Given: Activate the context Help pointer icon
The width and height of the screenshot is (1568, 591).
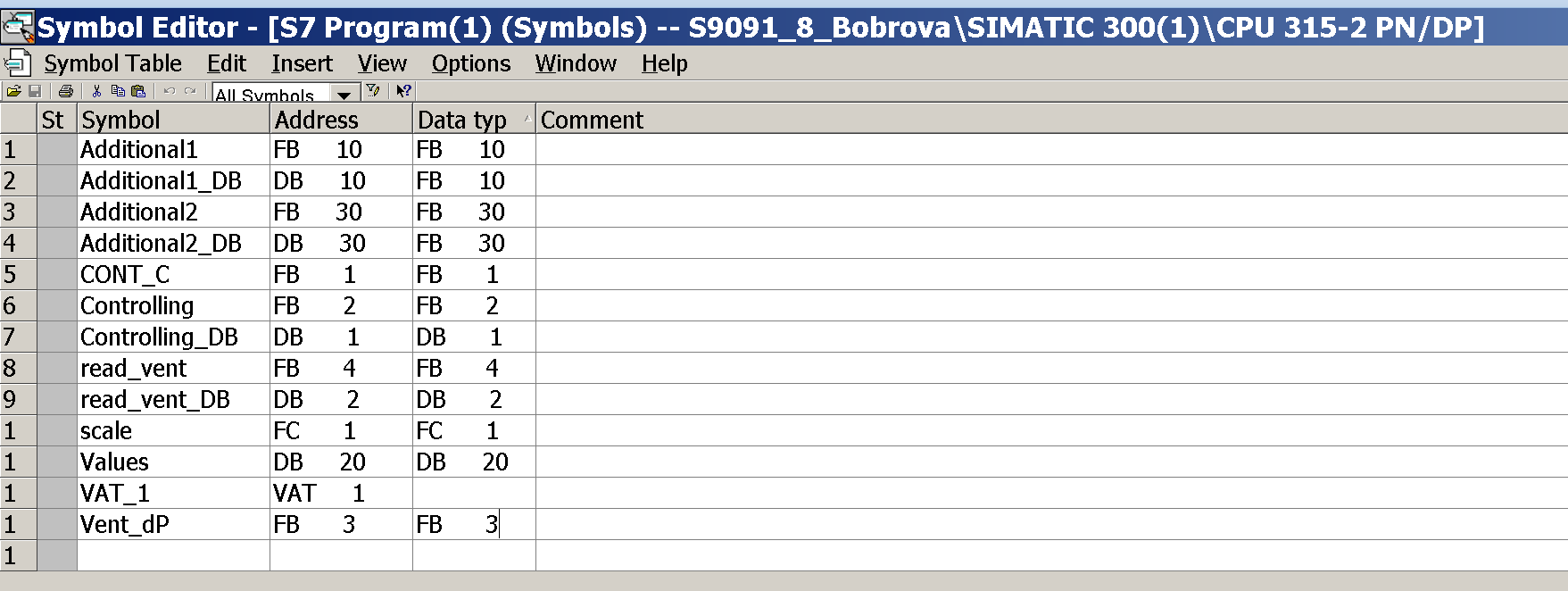Looking at the screenshot, I should tap(403, 91).
